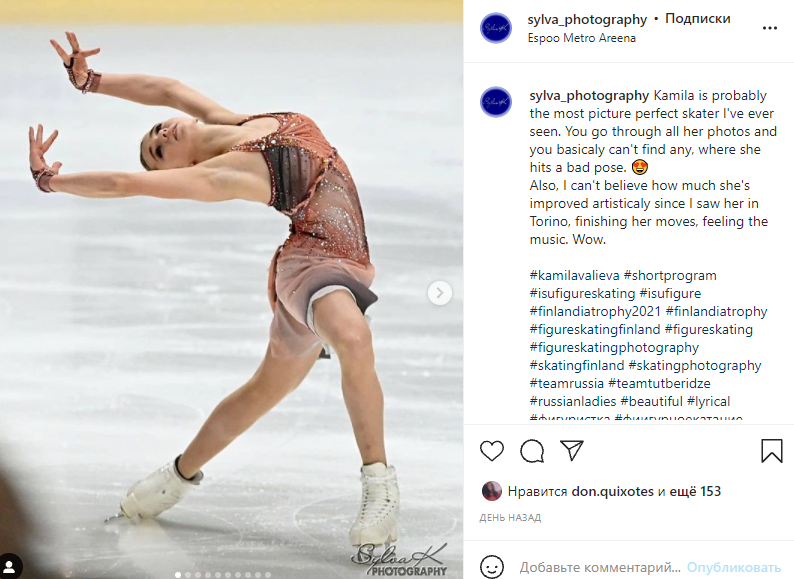Open comments via speech bubble icon
794x579 pixels.
tap(532, 451)
